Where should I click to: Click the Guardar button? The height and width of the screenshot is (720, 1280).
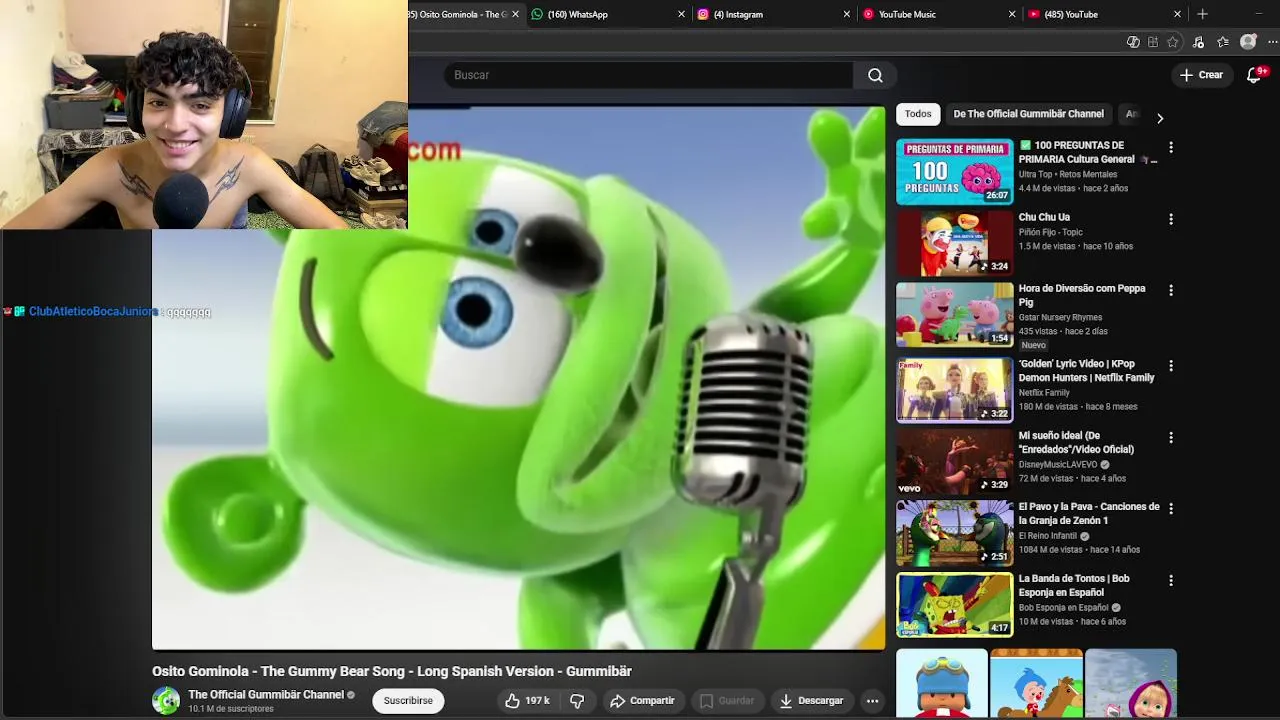727,701
